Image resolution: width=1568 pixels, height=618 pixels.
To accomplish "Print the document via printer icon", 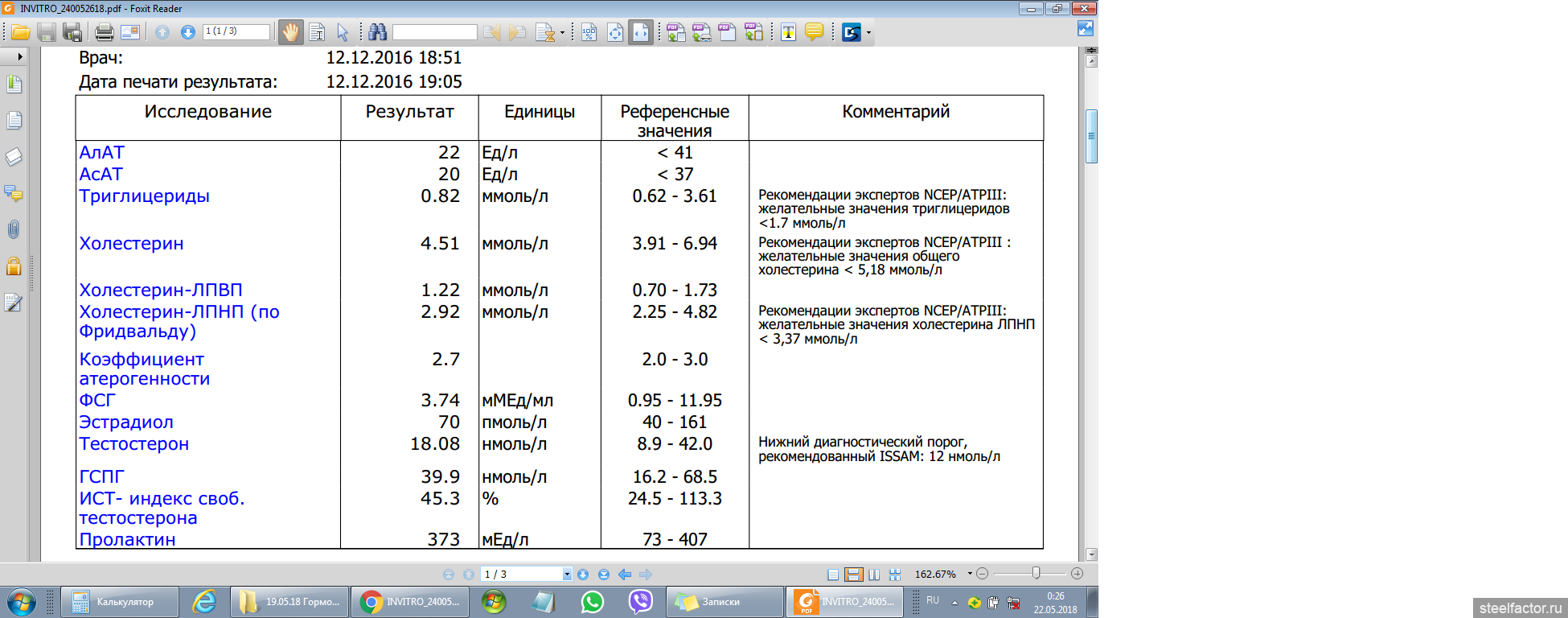I will coord(105,32).
